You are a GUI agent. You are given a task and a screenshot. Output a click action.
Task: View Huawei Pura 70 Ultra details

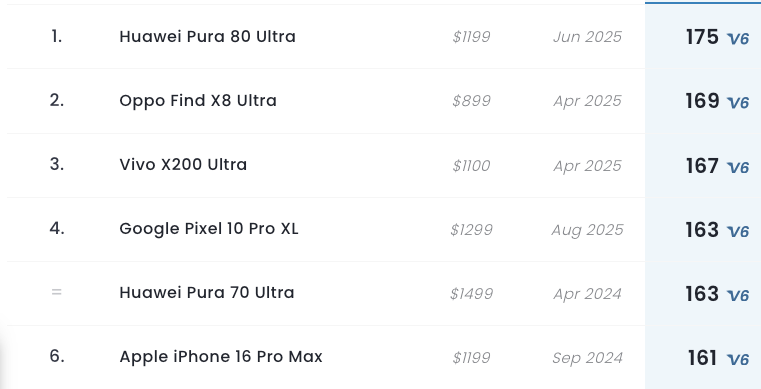(x=207, y=292)
